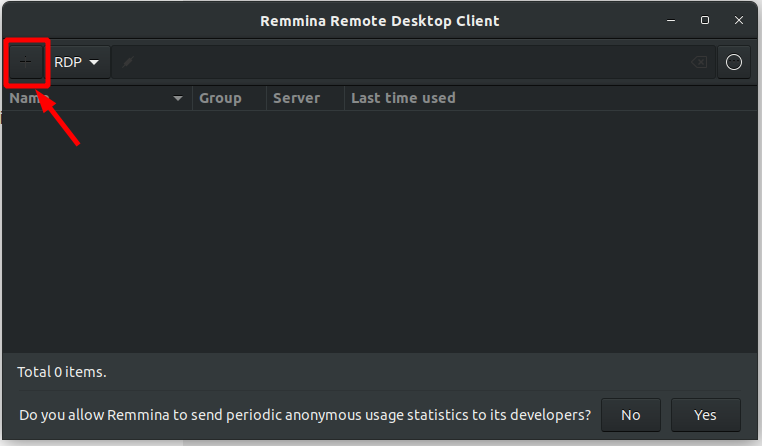Click the empty connection list area
The height and width of the screenshot is (446, 762).
[380, 230]
